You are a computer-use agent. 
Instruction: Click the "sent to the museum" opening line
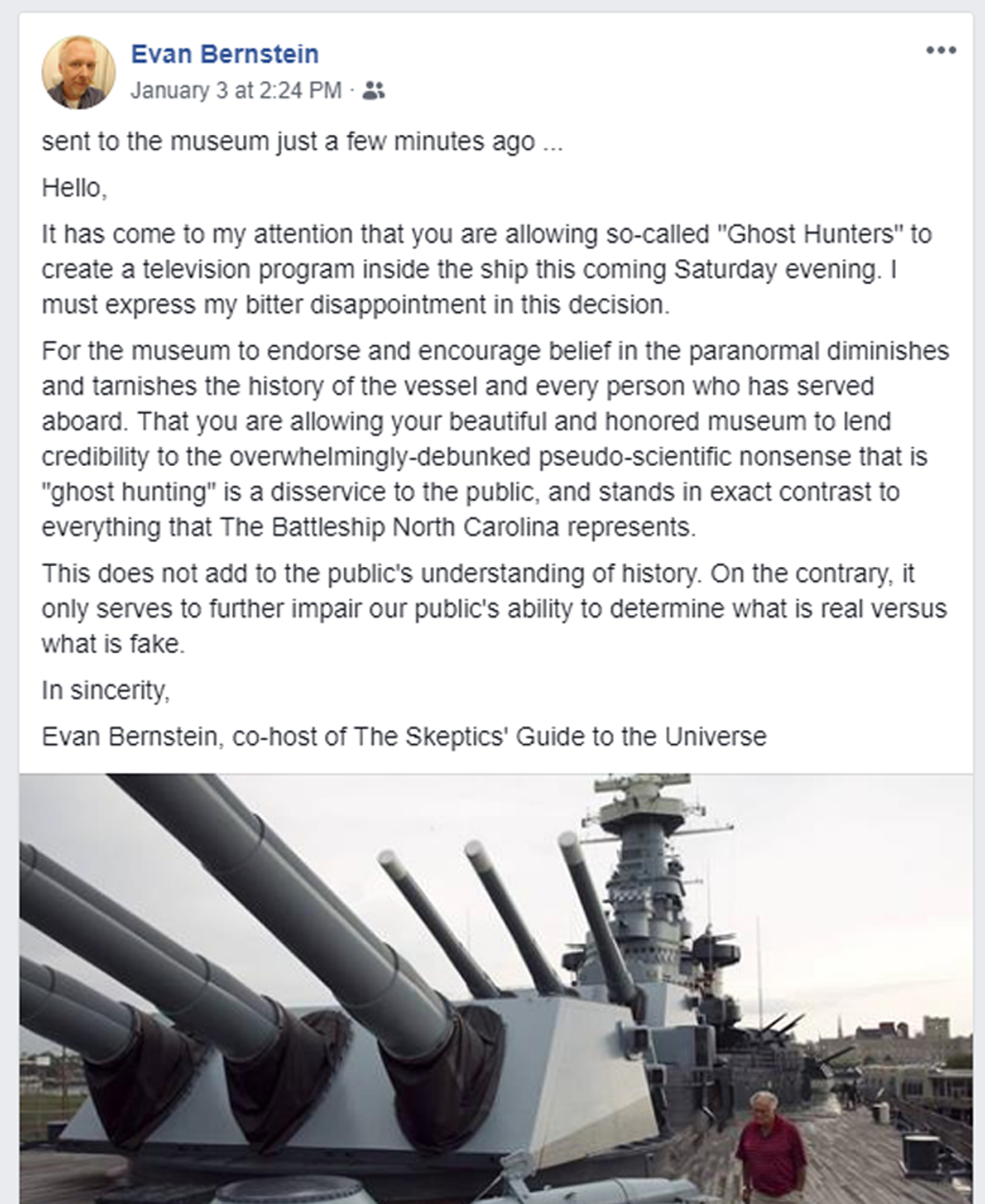[x=302, y=142]
